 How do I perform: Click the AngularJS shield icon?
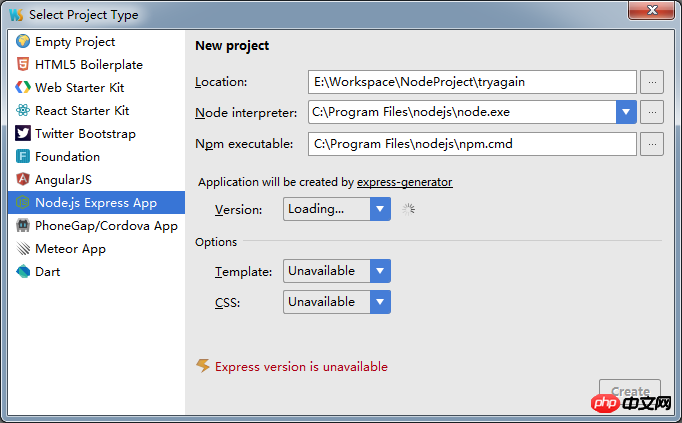23,180
